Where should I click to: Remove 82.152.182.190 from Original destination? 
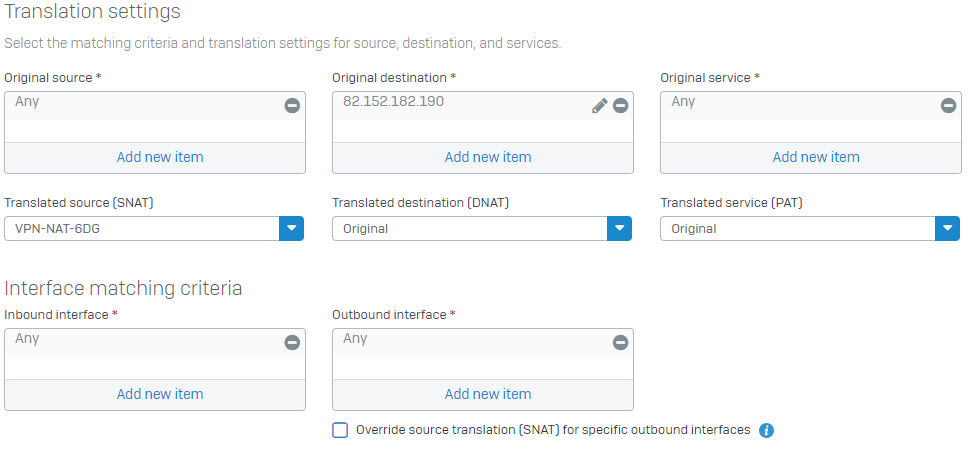point(620,106)
